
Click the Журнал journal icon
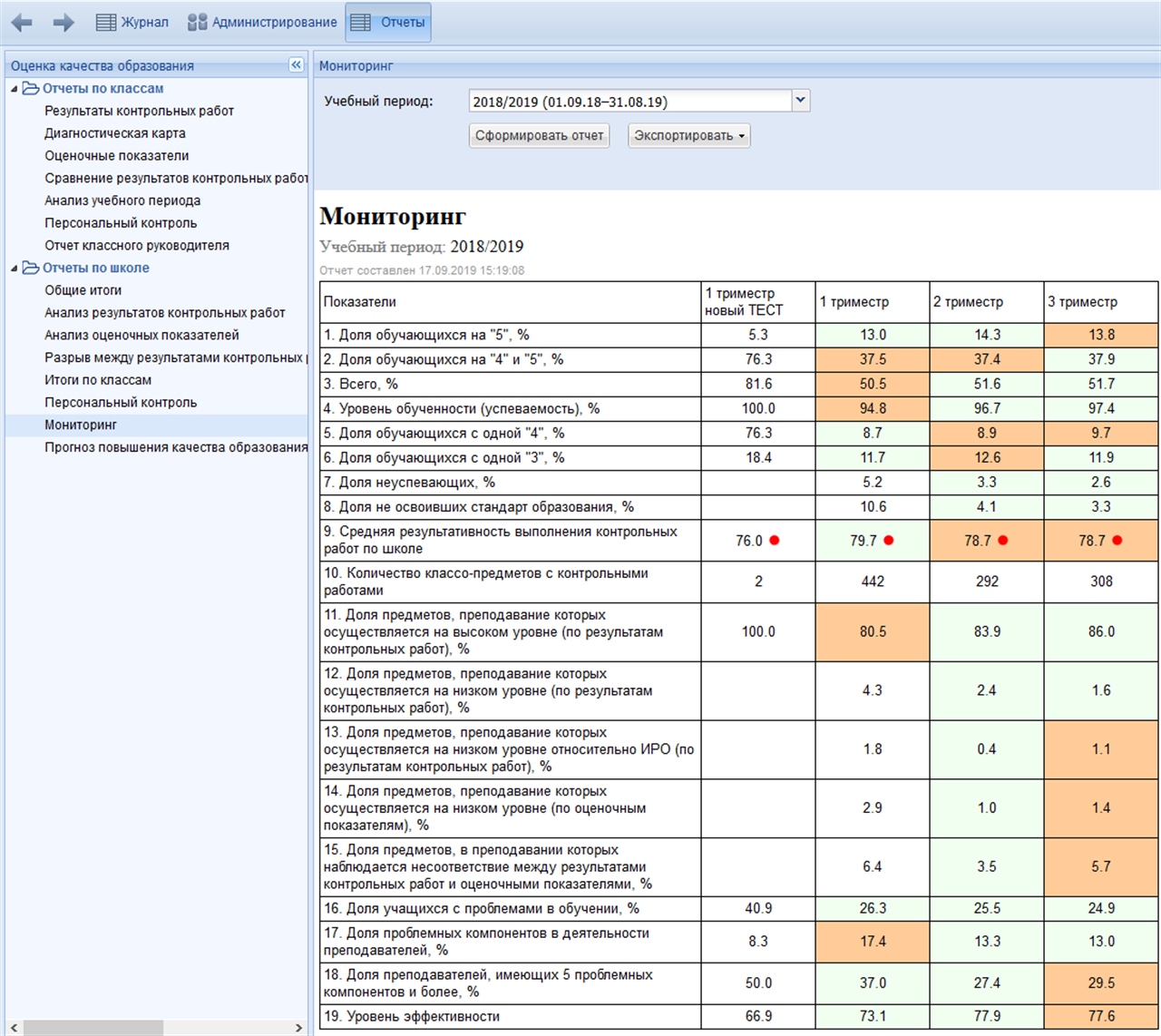point(106,23)
